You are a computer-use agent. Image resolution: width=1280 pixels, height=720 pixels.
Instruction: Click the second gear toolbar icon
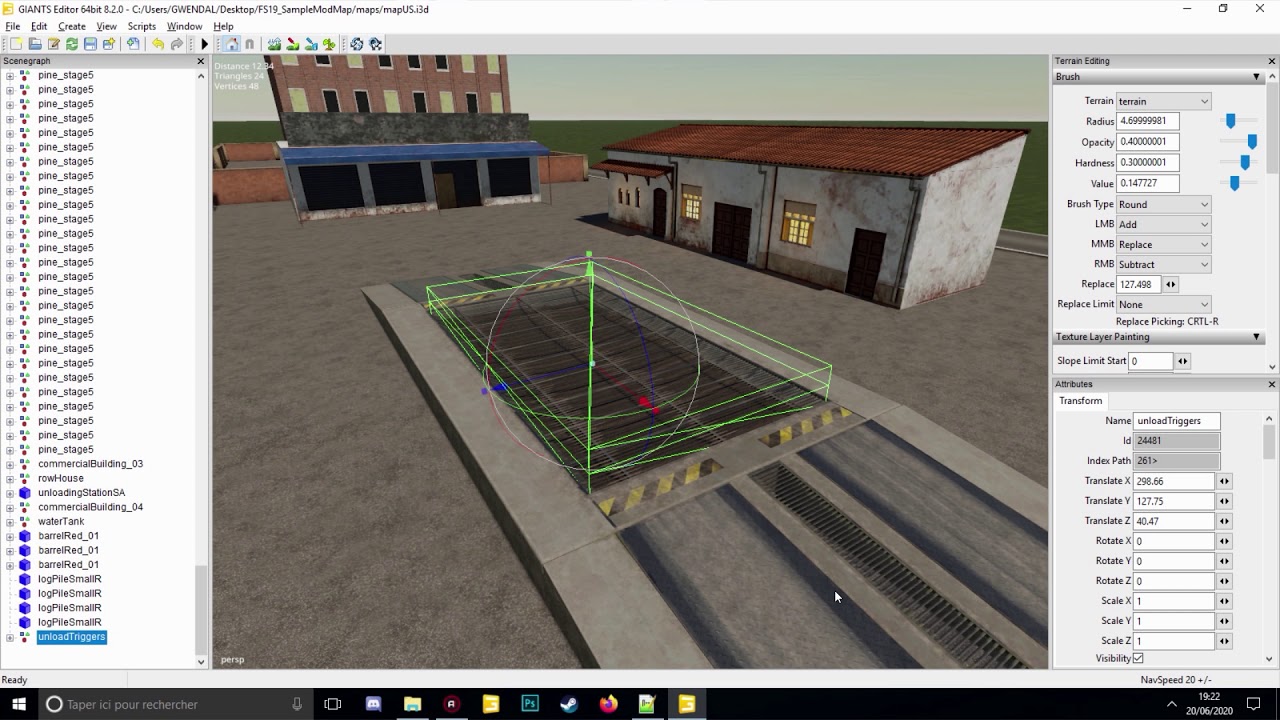tap(375, 44)
